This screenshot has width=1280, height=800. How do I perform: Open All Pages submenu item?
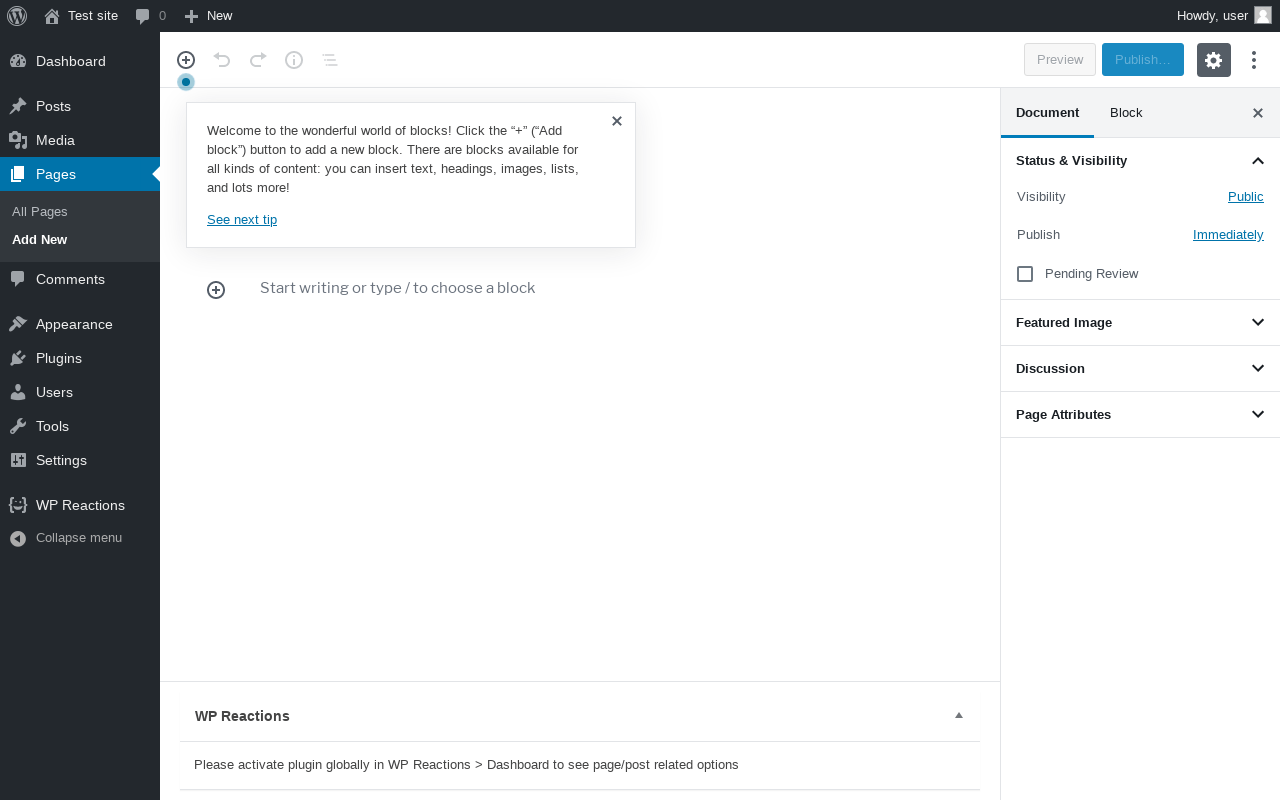(40, 212)
